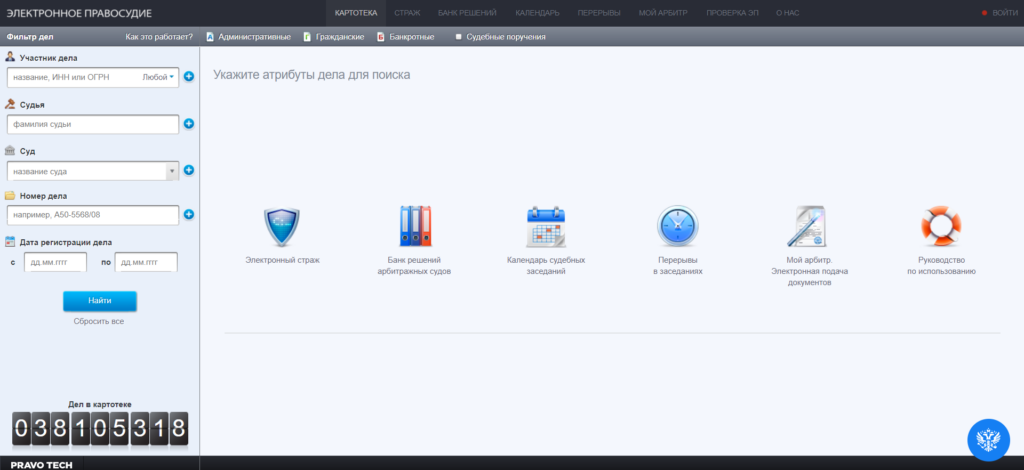The width and height of the screenshot is (1024, 470).
Task: Toggle the Гражданские case type filter
Action: (x=333, y=37)
